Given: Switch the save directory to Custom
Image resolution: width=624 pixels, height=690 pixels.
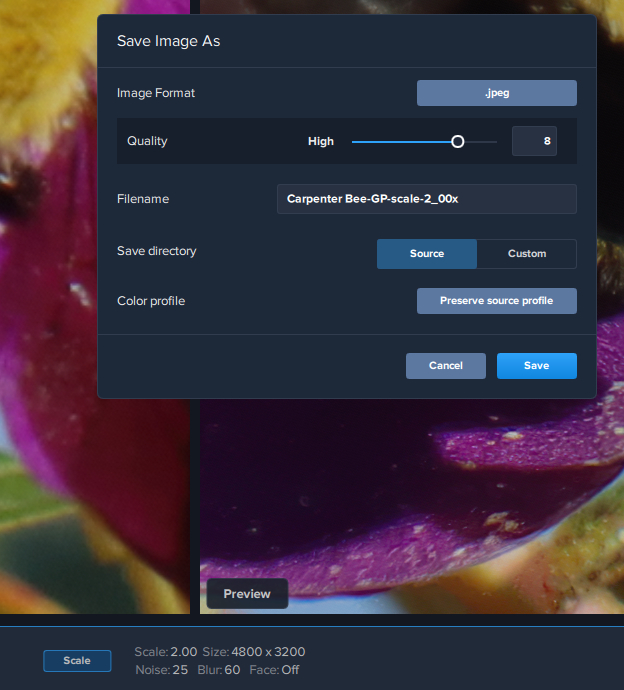Looking at the screenshot, I should pos(526,254).
